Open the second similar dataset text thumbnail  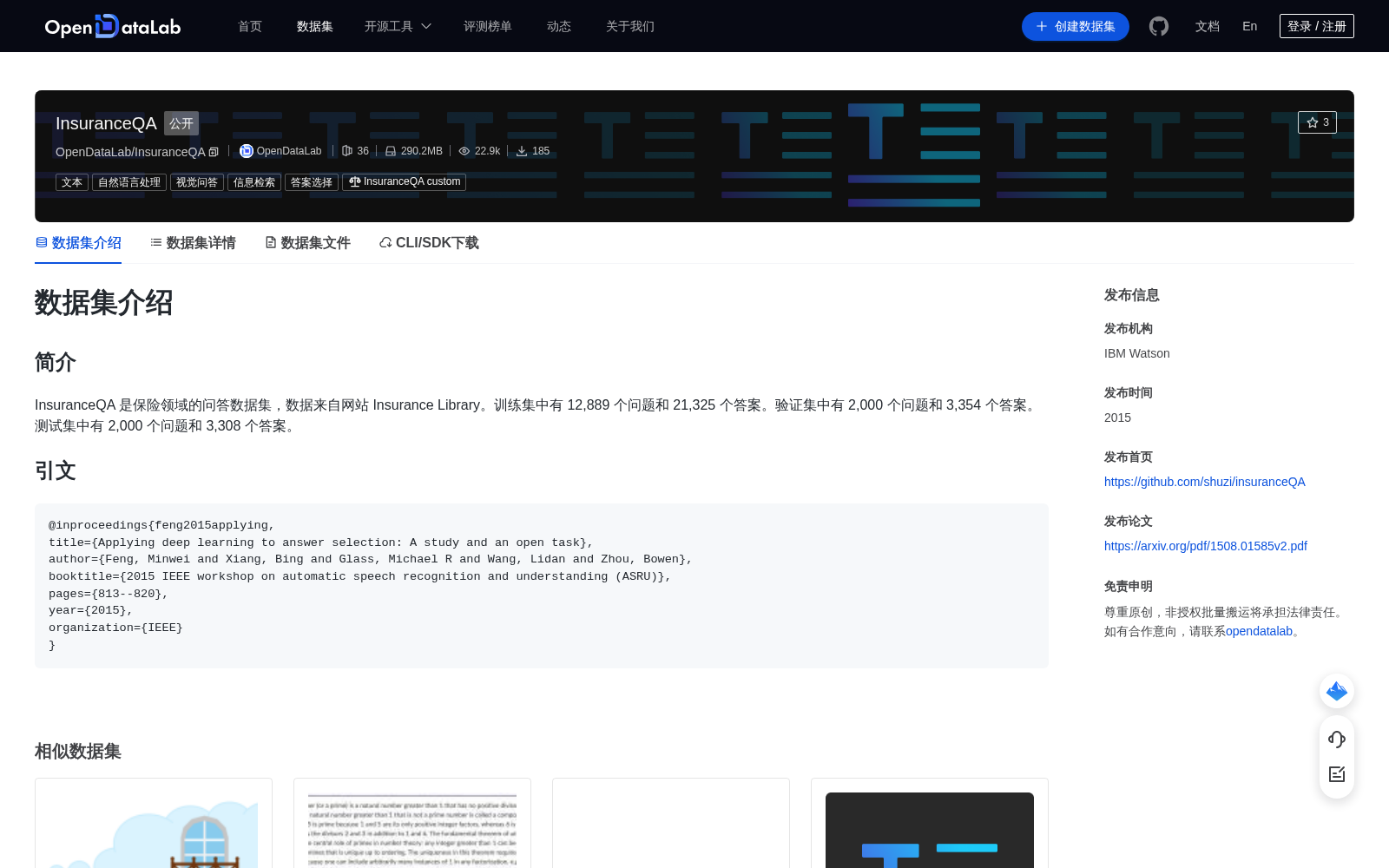412,830
